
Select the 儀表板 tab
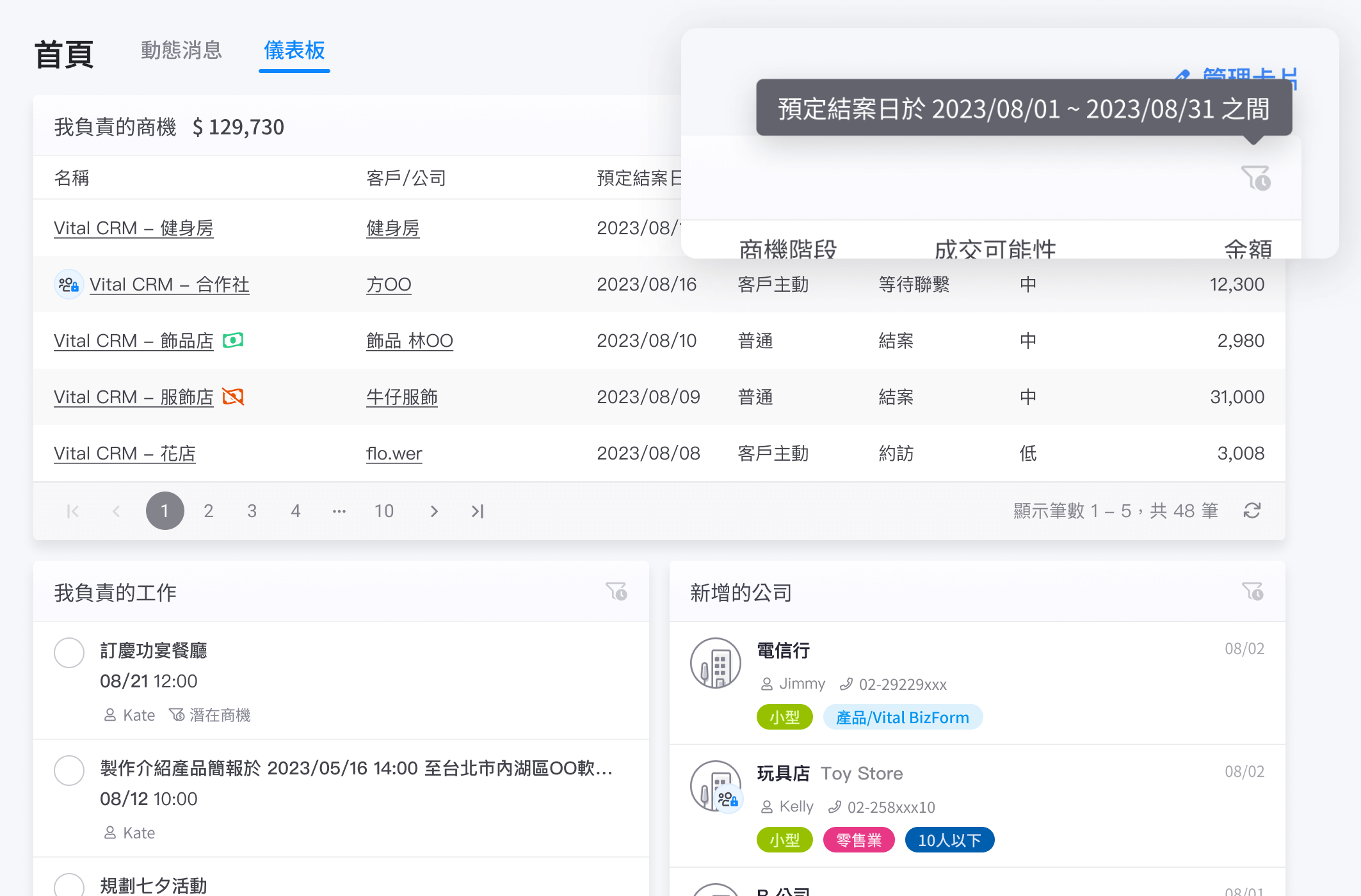point(294,50)
